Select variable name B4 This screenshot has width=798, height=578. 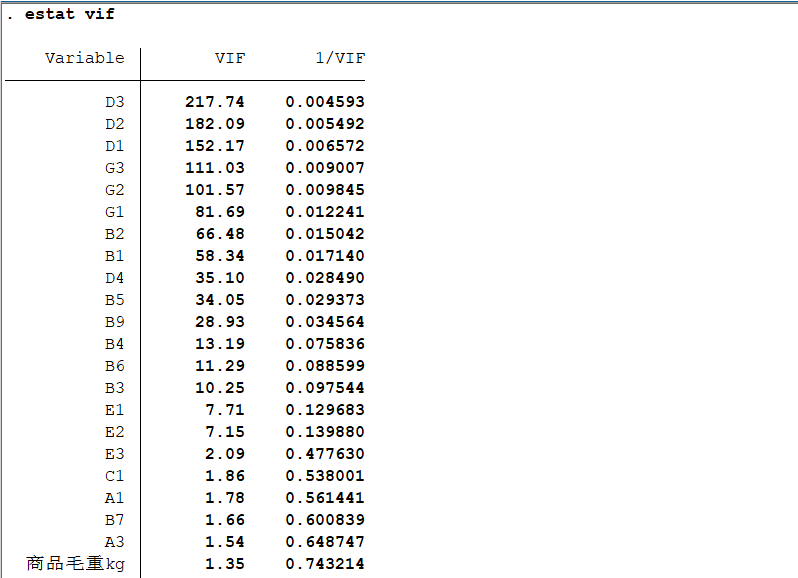tap(115, 344)
